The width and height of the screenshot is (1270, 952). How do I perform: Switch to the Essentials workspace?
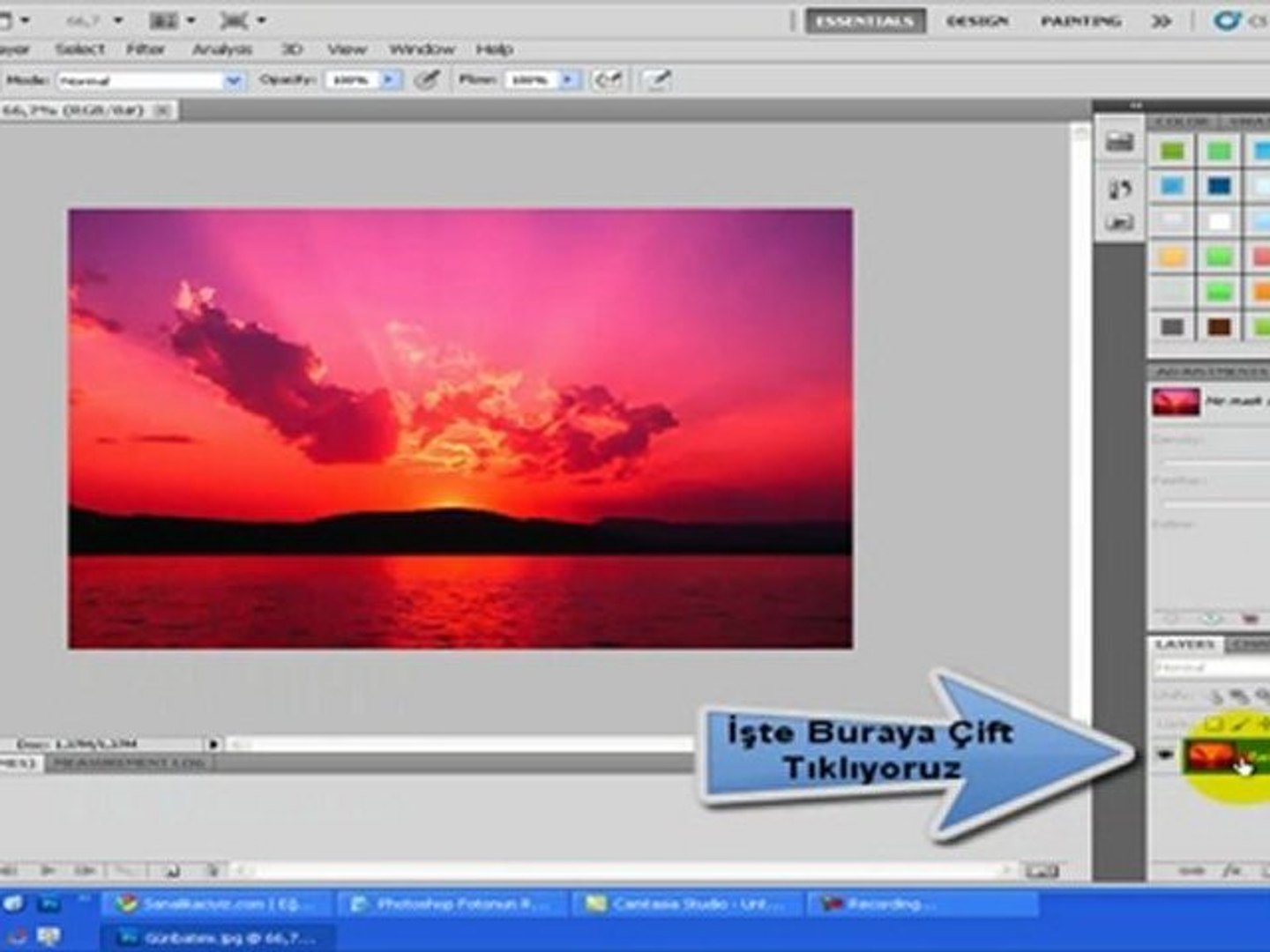coord(865,20)
